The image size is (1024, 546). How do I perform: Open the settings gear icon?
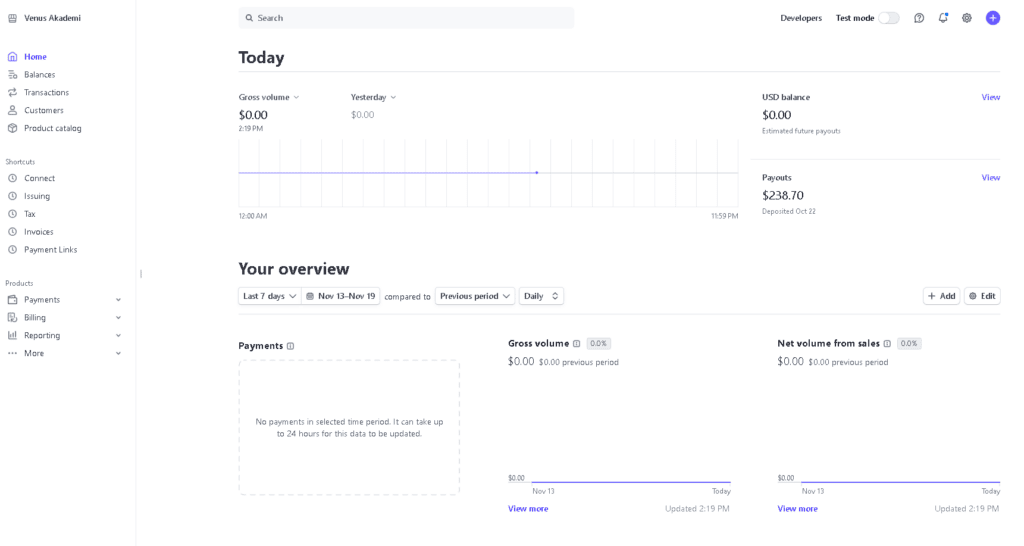pyautogui.click(x=967, y=18)
